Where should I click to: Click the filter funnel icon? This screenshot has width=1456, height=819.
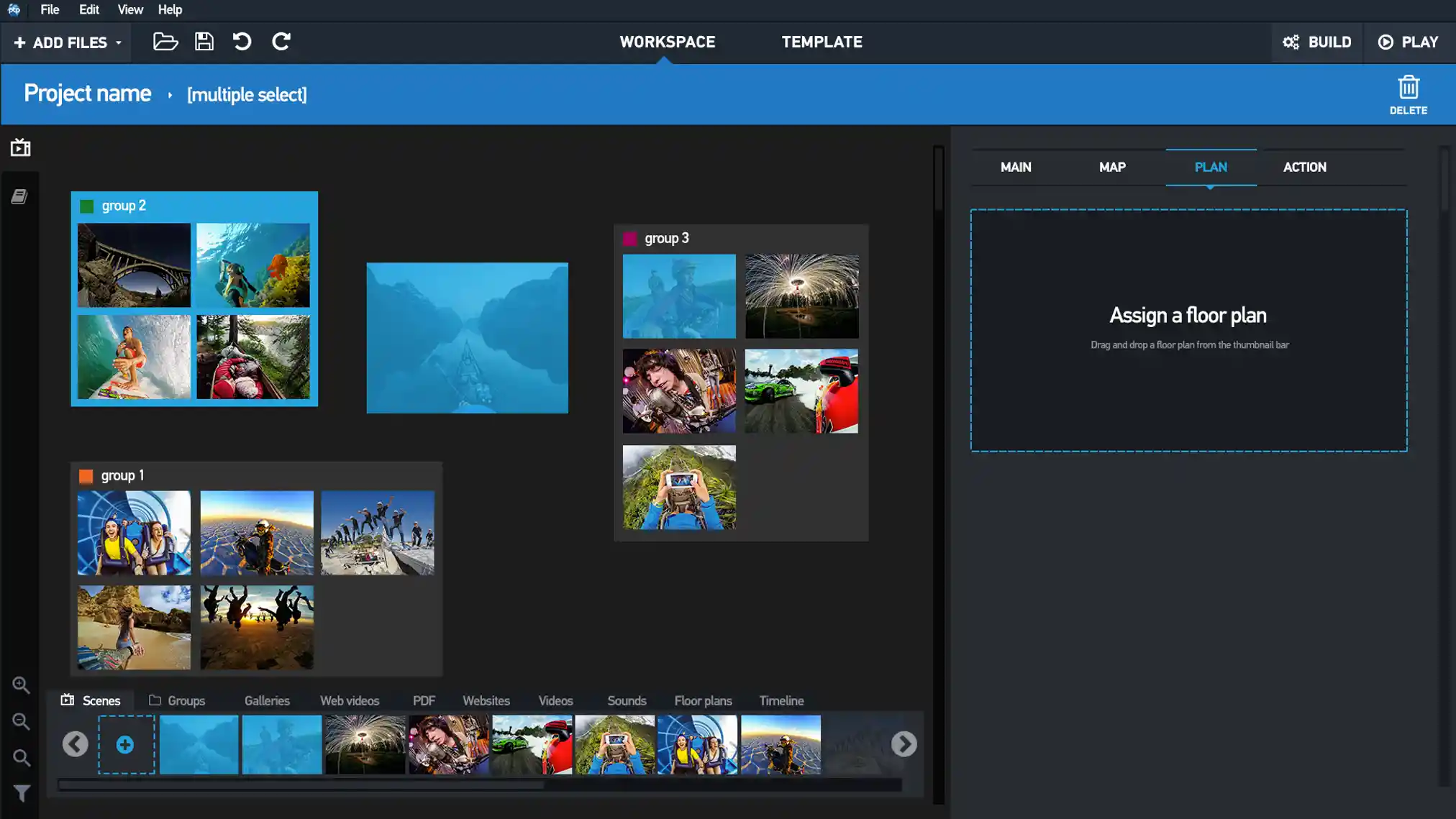pyautogui.click(x=22, y=793)
